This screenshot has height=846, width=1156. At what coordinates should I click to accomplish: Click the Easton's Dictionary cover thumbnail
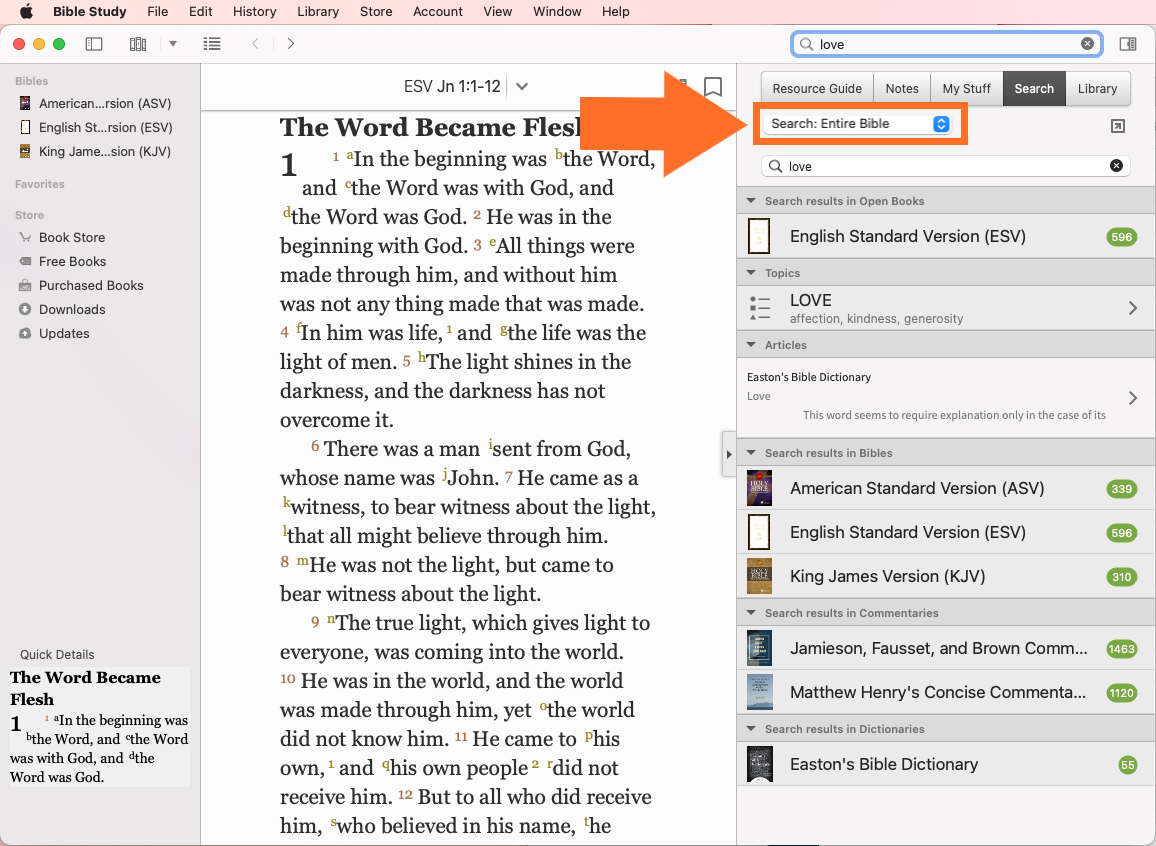(759, 764)
